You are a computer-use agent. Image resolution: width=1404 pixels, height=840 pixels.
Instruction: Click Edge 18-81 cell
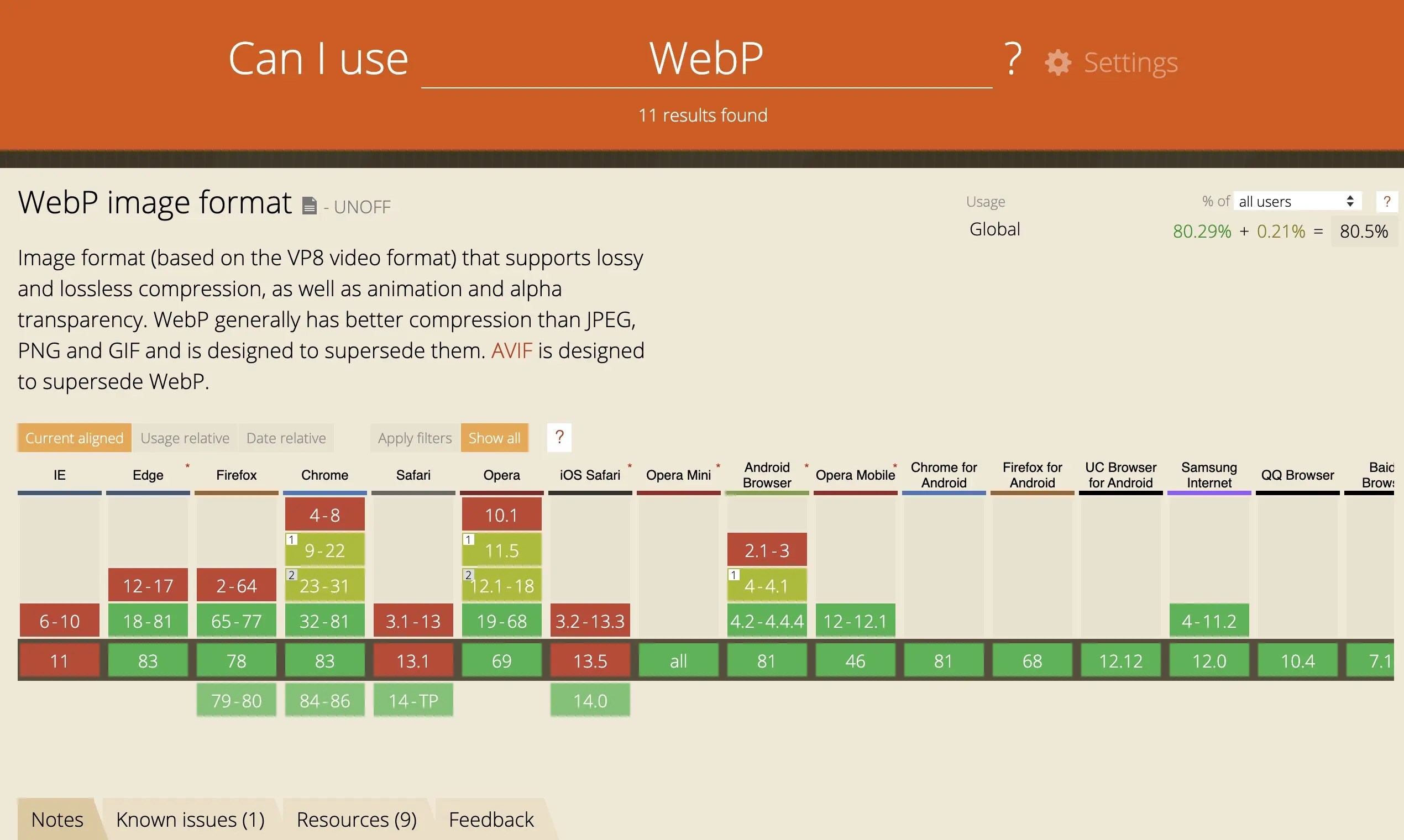tap(148, 621)
